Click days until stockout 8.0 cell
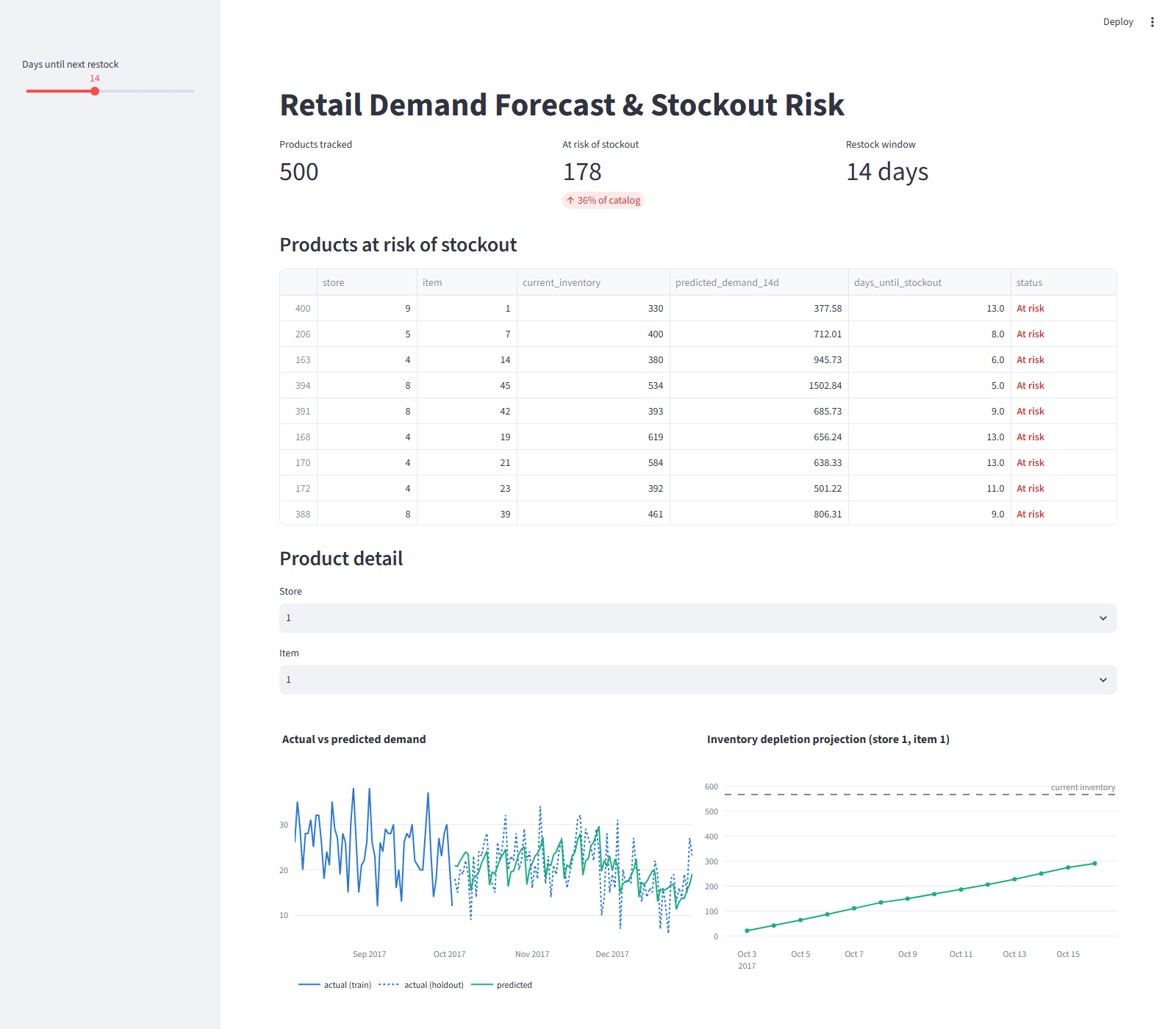 pos(929,334)
